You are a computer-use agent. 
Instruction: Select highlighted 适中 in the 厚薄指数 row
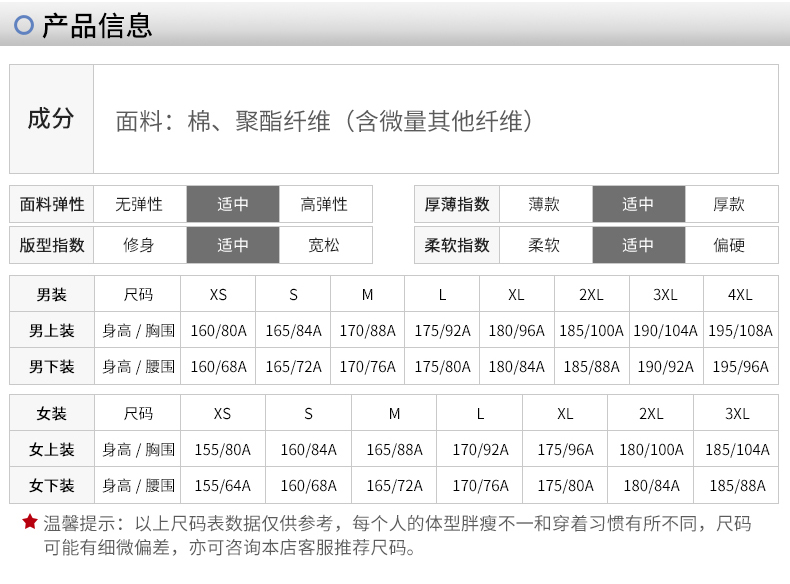click(639, 204)
